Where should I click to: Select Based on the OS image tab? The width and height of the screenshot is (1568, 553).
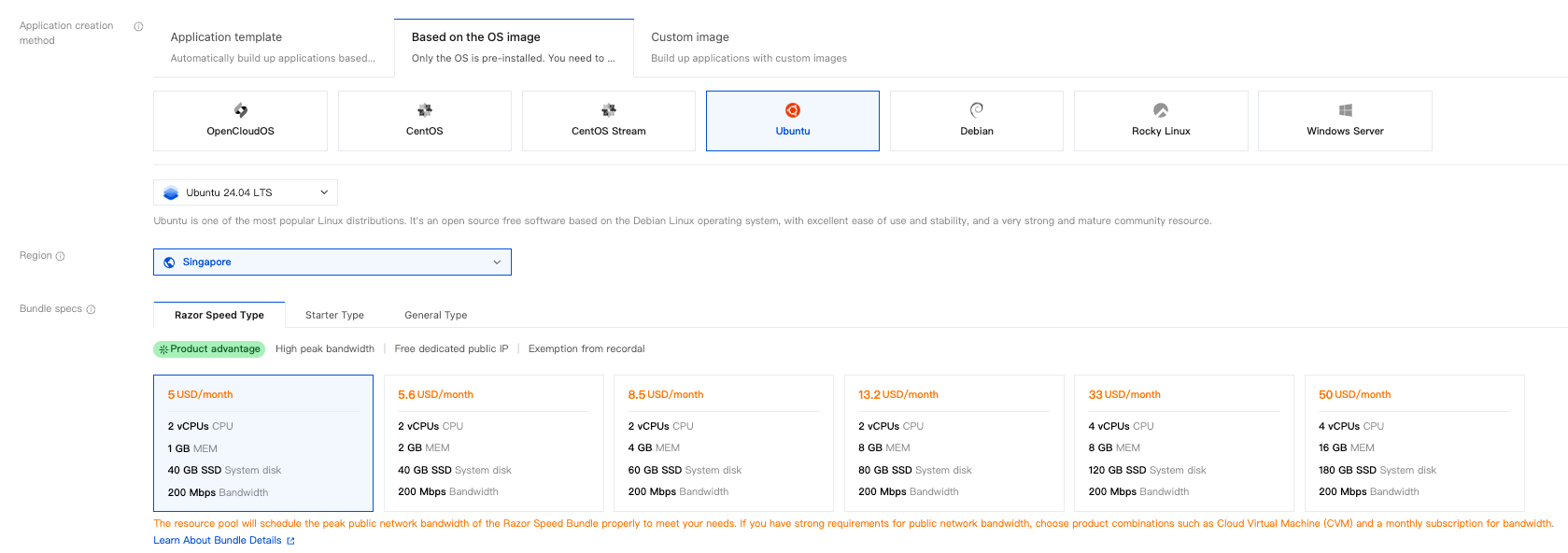(x=514, y=47)
